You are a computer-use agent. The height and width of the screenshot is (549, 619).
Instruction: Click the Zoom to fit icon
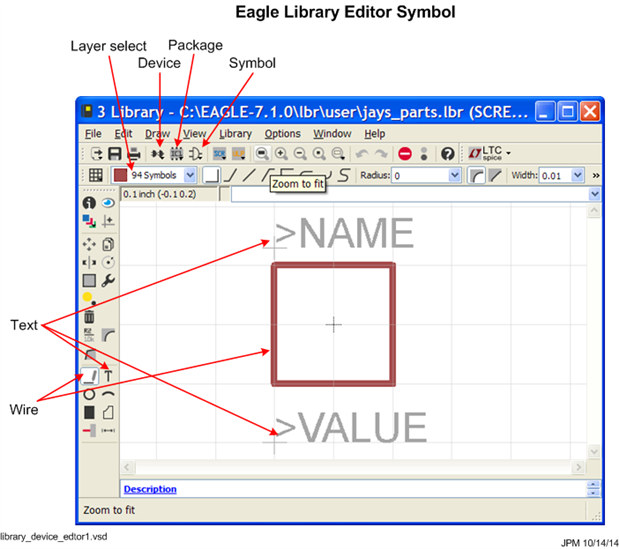click(x=262, y=154)
